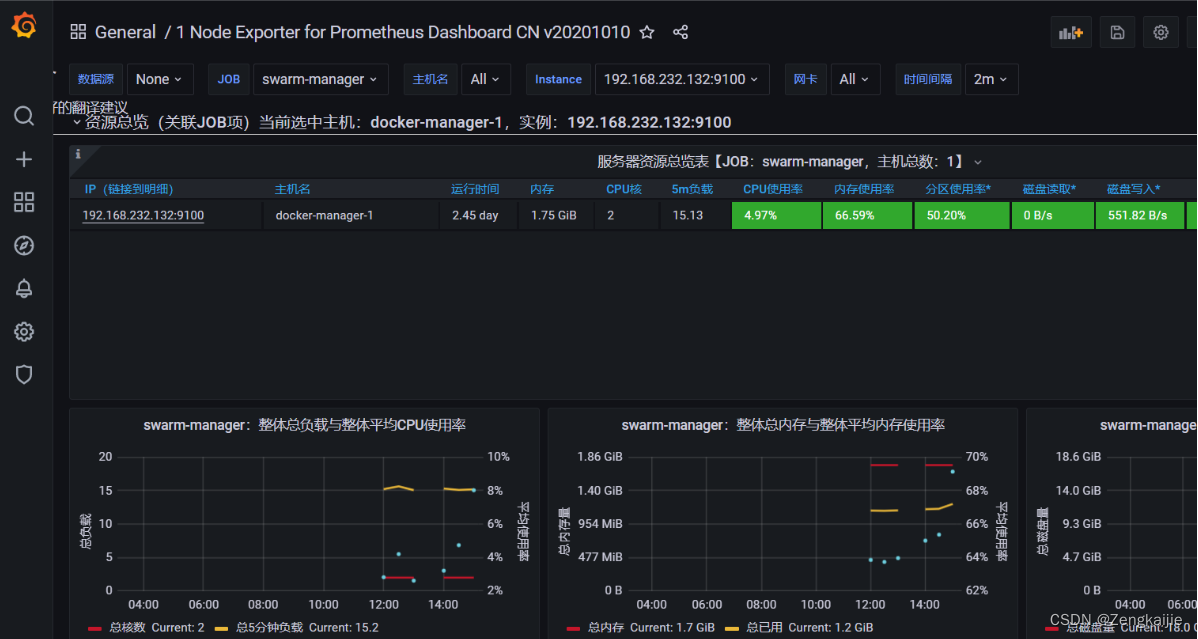The height and width of the screenshot is (639, 1198).
Task: Open the Dashboards grid icon in sidebar
Action: click(x=24, y=203)
